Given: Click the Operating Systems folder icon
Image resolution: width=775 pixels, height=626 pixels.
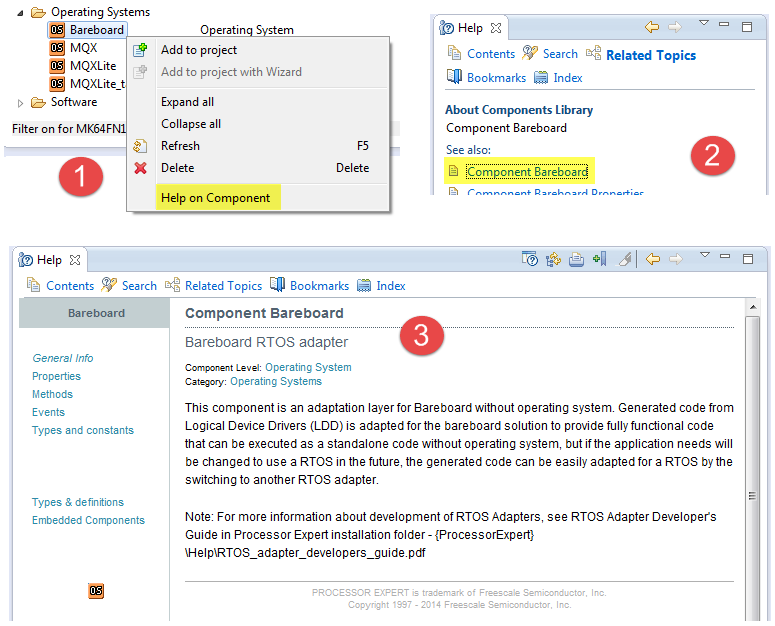Looking at the screenshot, I should tap(38, 12).
